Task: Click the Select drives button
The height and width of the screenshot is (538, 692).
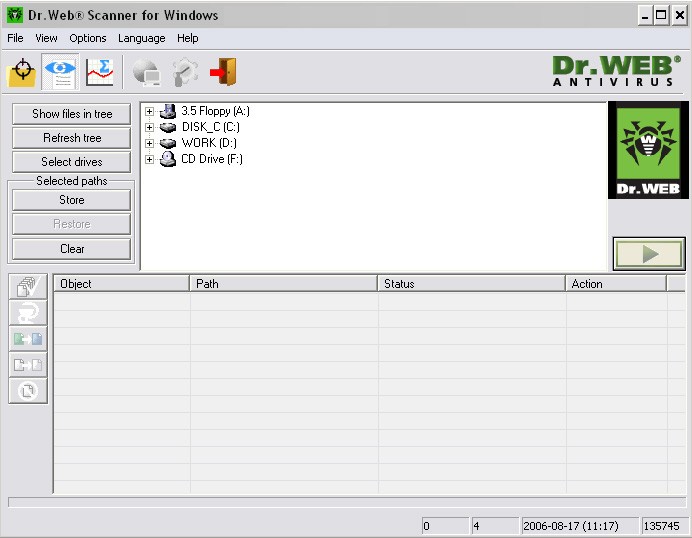Action: tap(71, 162)
